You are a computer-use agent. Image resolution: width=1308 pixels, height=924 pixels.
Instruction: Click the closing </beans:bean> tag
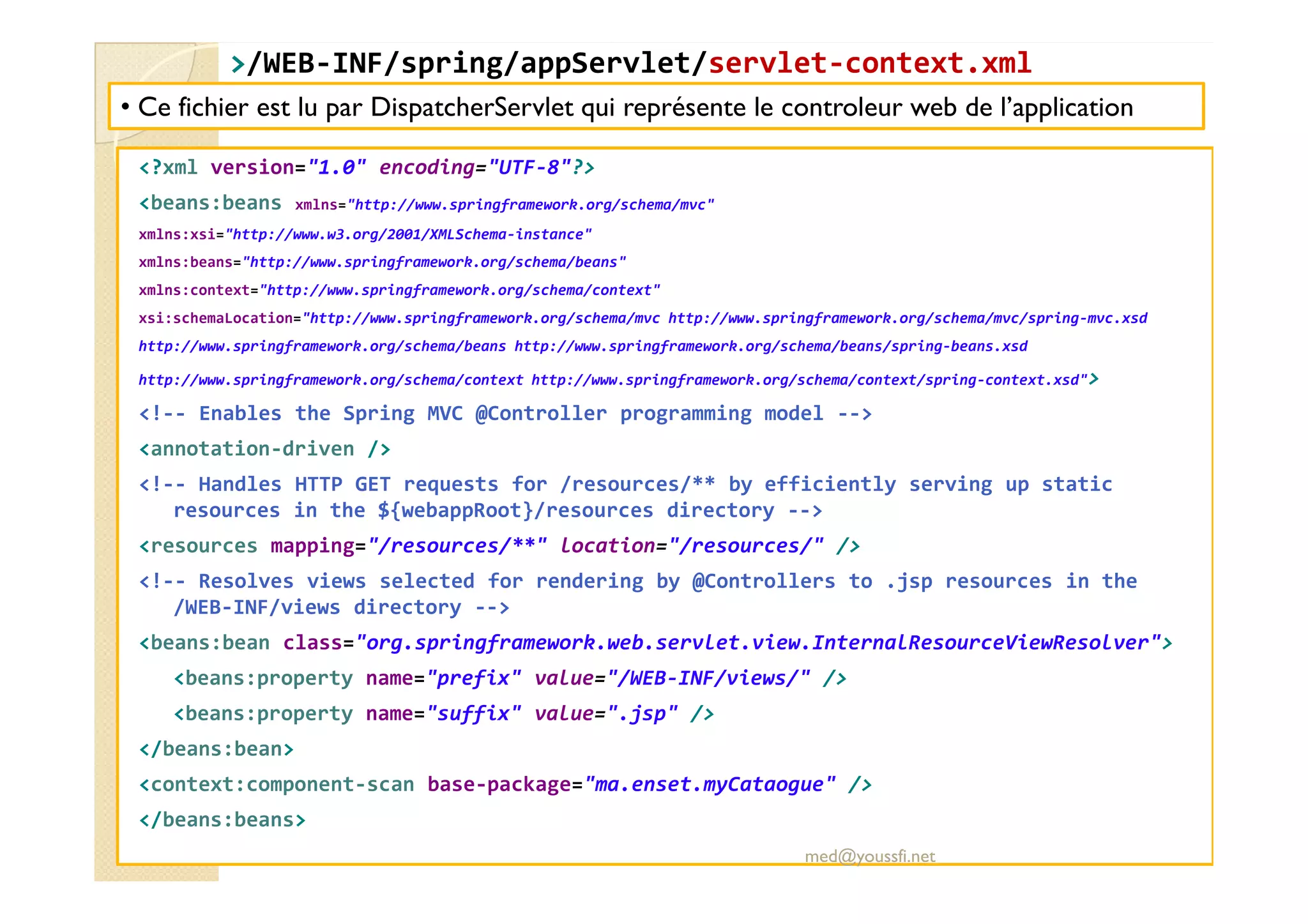[x=216, y=749]
